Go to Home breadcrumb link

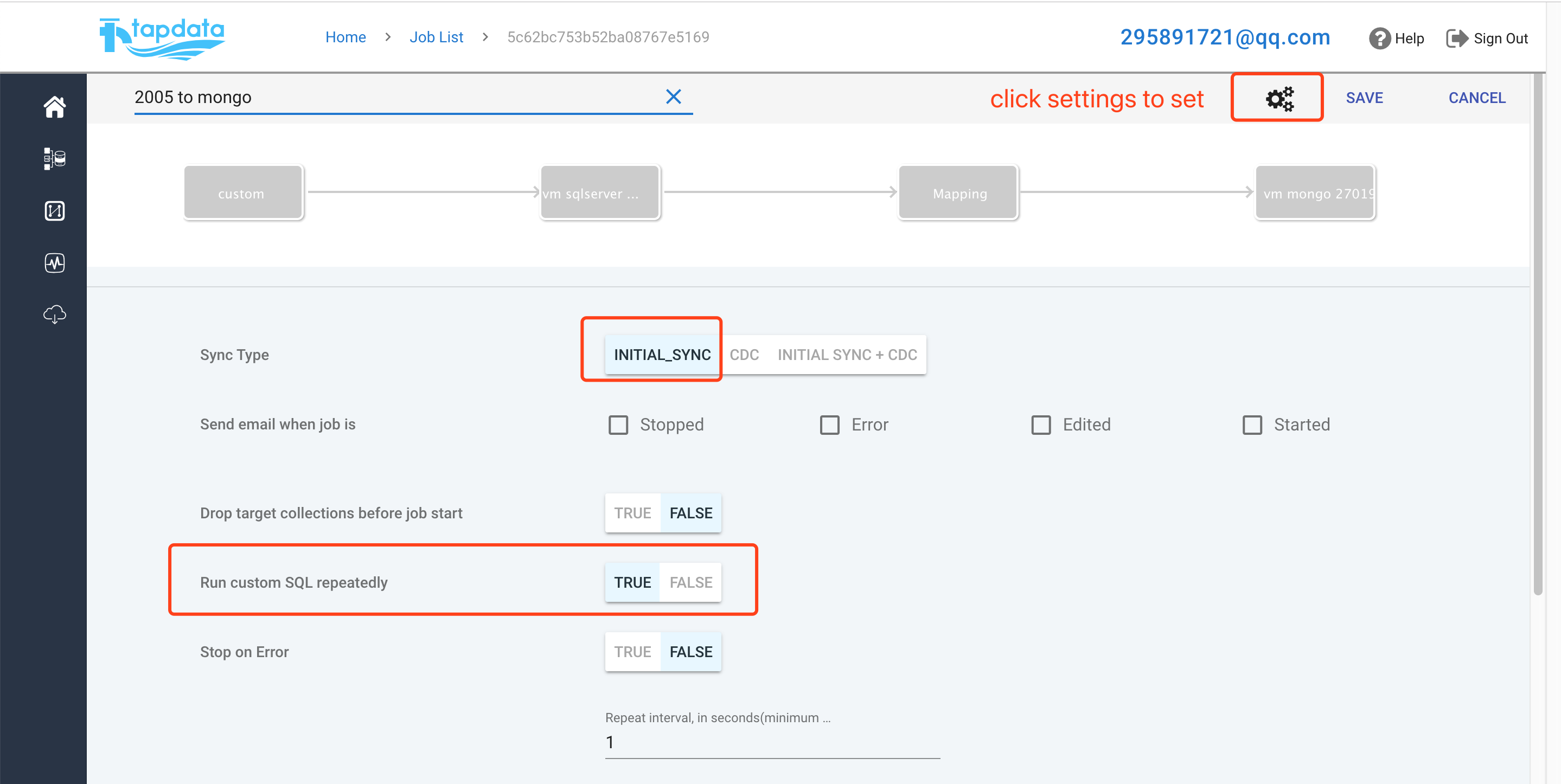click(346, 37)
